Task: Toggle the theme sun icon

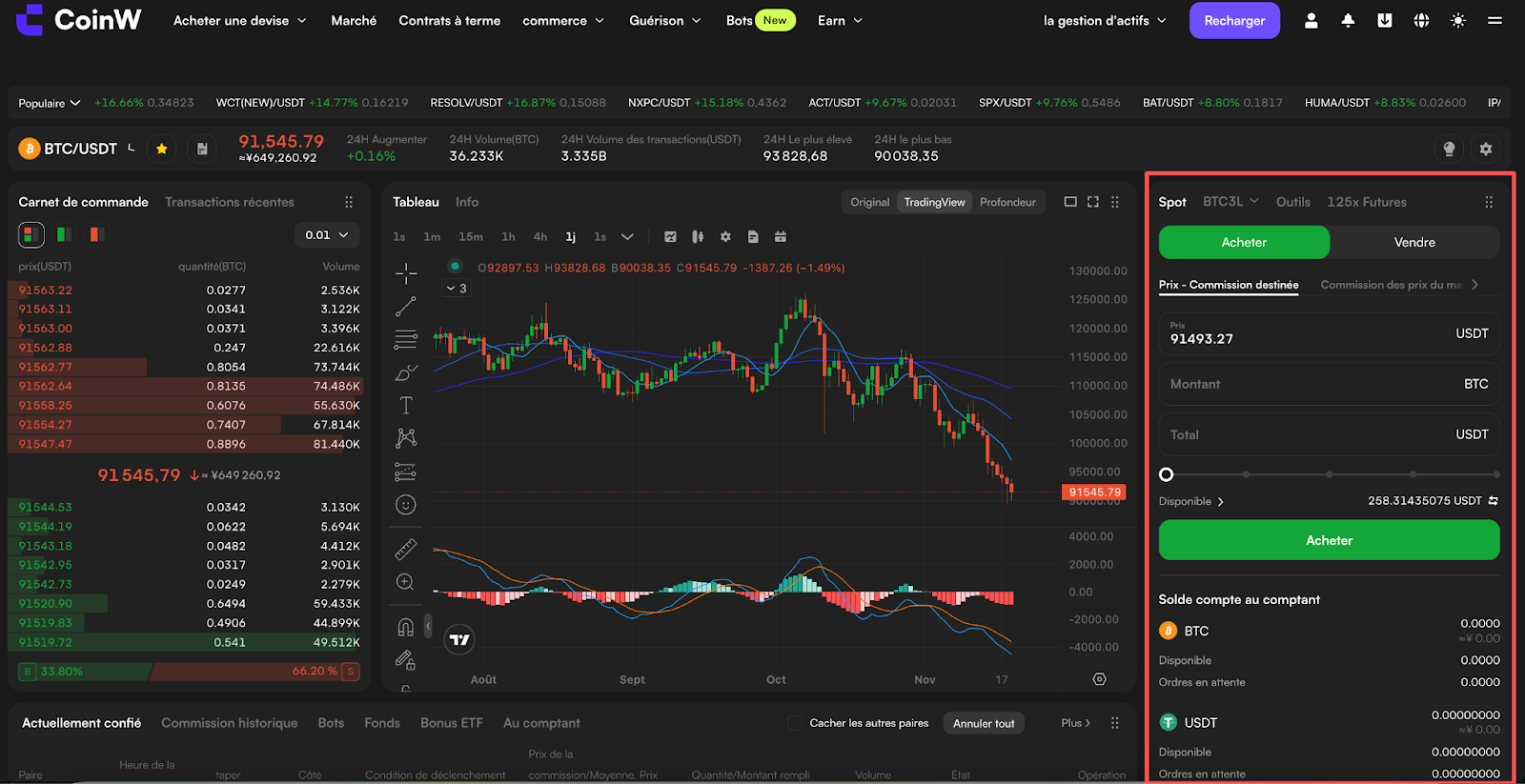Action: (1458, 20)
